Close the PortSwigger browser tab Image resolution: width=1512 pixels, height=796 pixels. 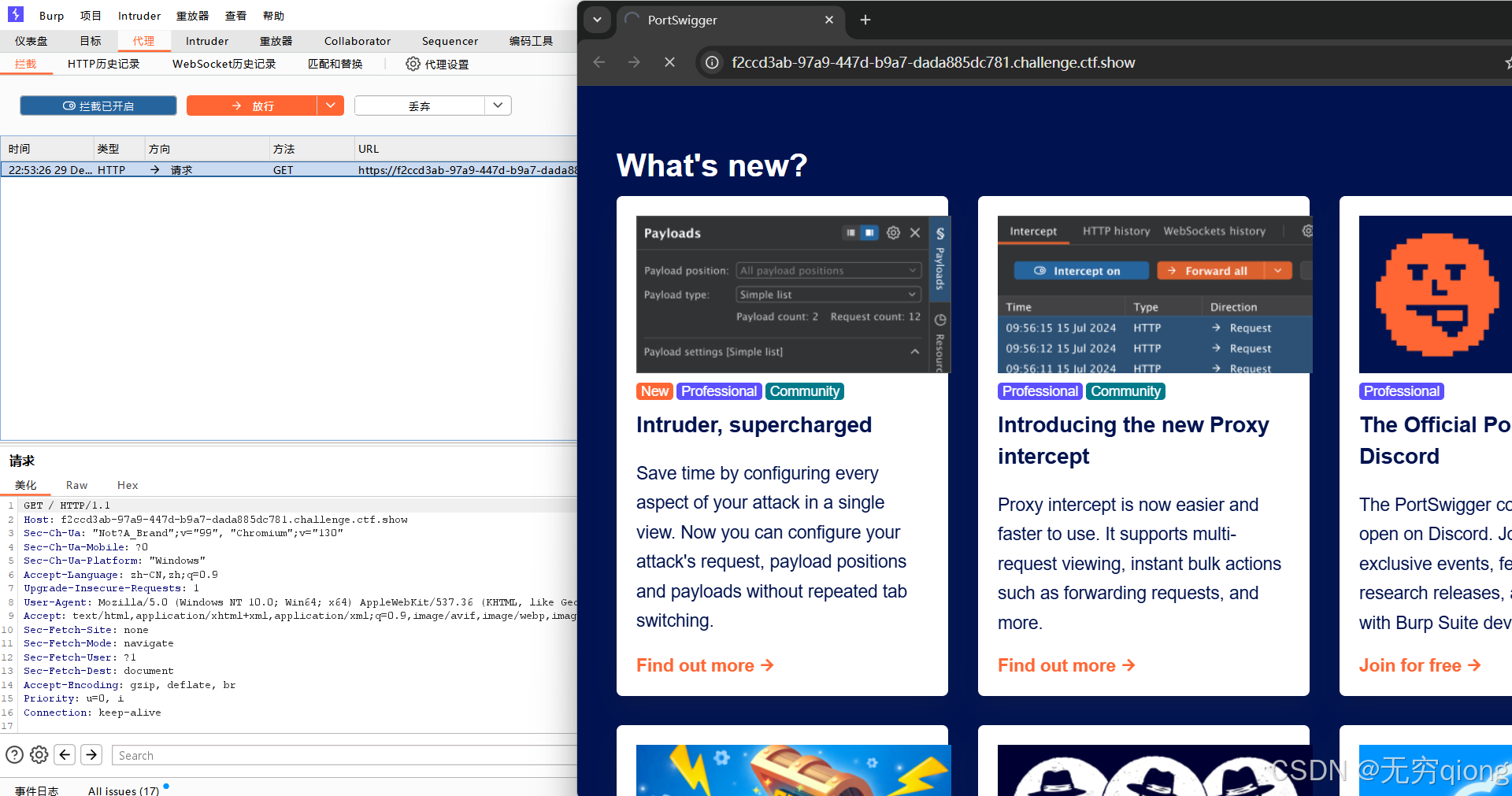829,20
